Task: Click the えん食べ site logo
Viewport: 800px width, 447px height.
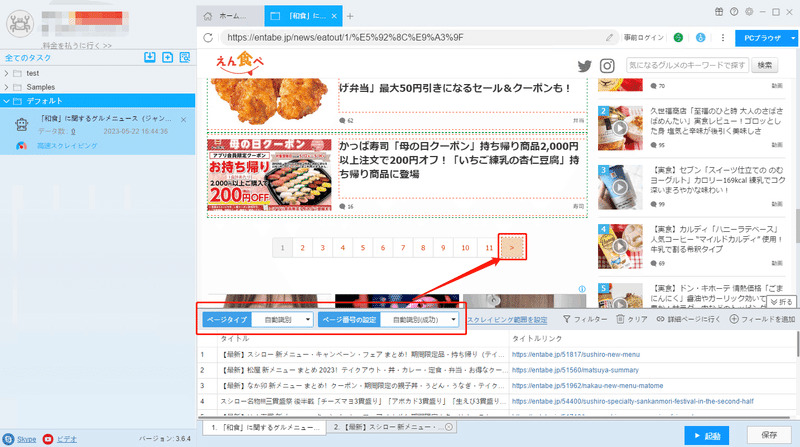Action: tap(240, 63)
